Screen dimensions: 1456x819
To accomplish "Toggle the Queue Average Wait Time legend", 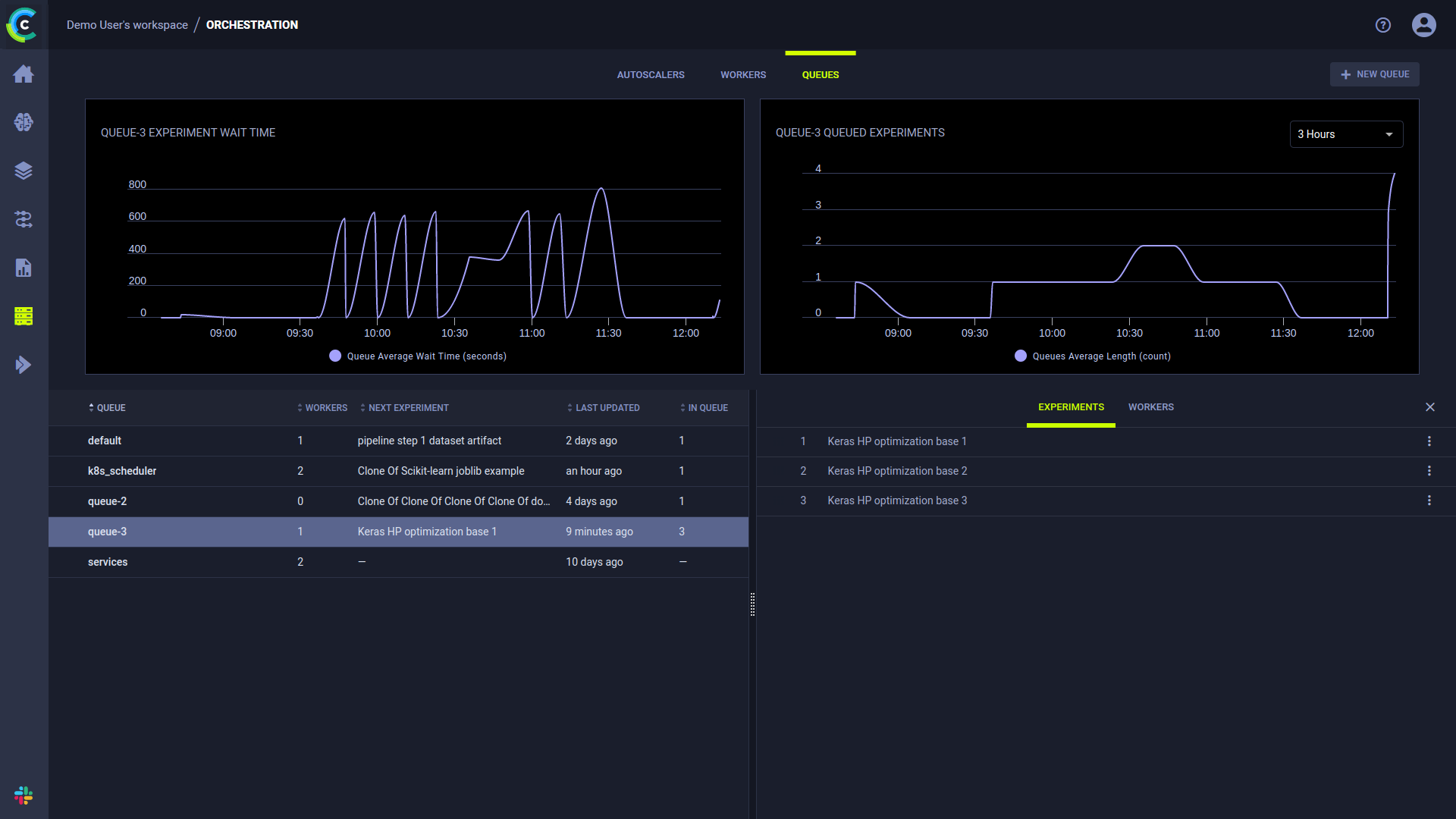I will (x=418, y=356).
